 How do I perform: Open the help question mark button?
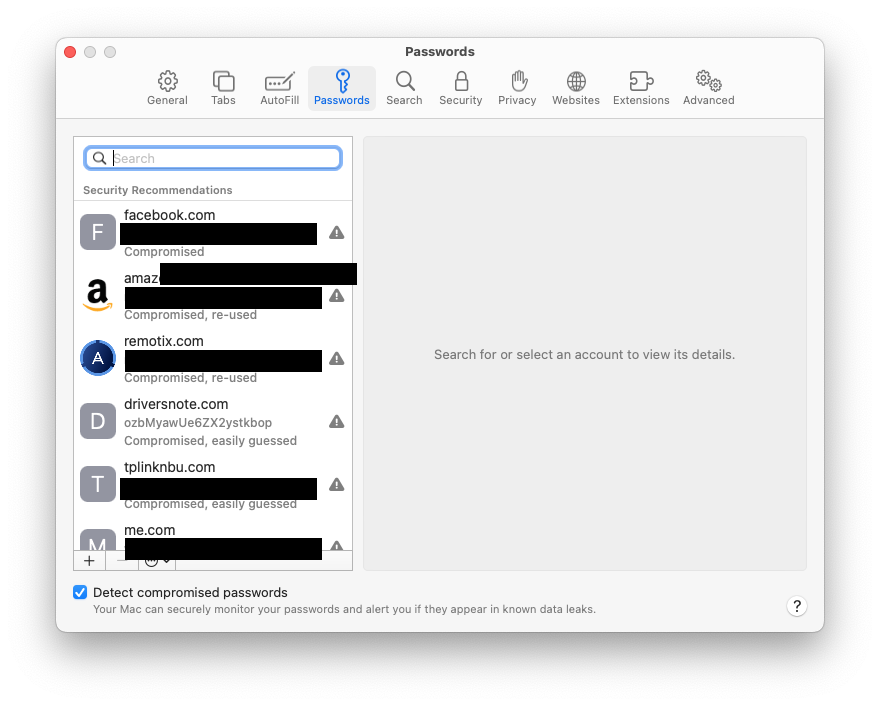click(796, 606)
